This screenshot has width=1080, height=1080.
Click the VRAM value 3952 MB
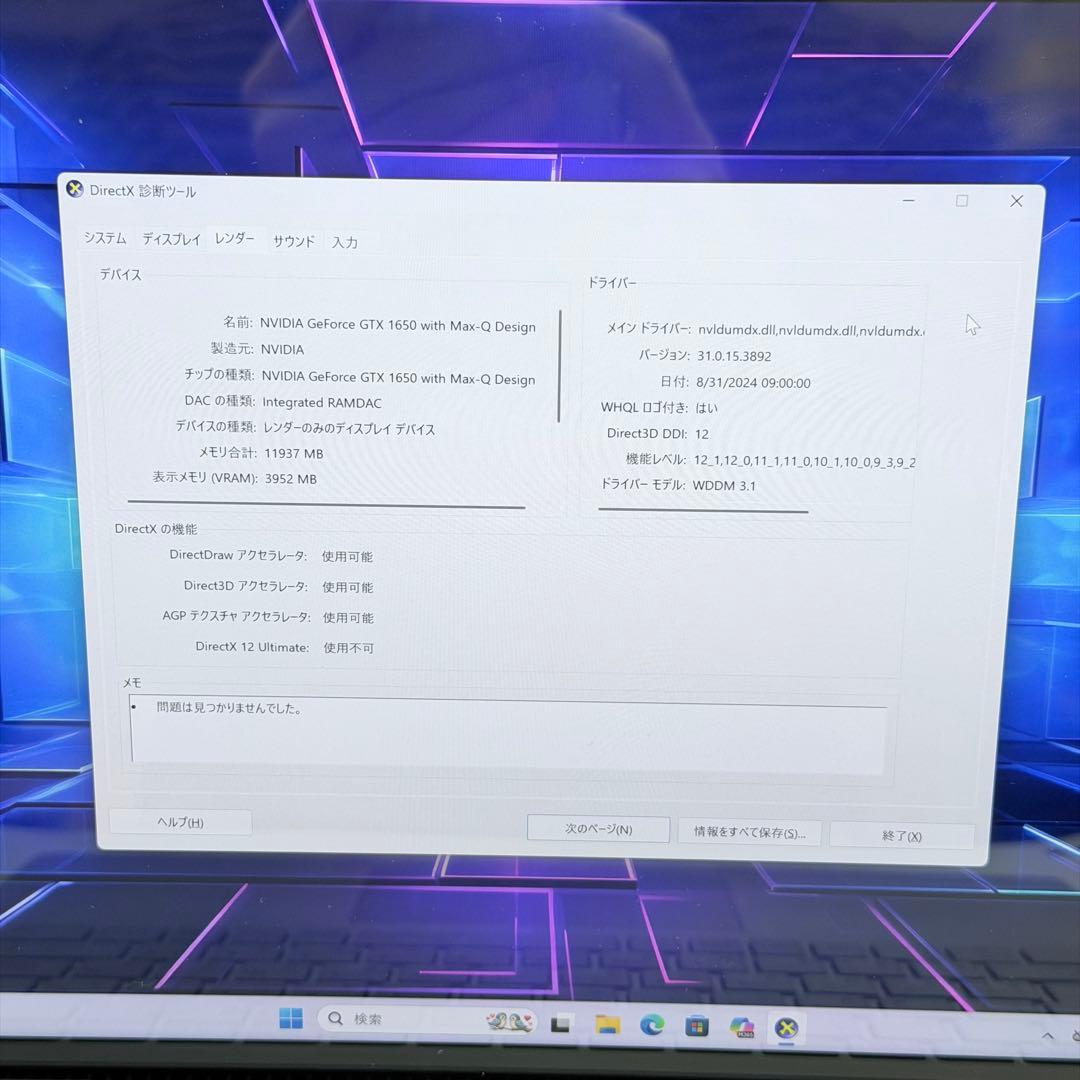click(x=291, y=479)
